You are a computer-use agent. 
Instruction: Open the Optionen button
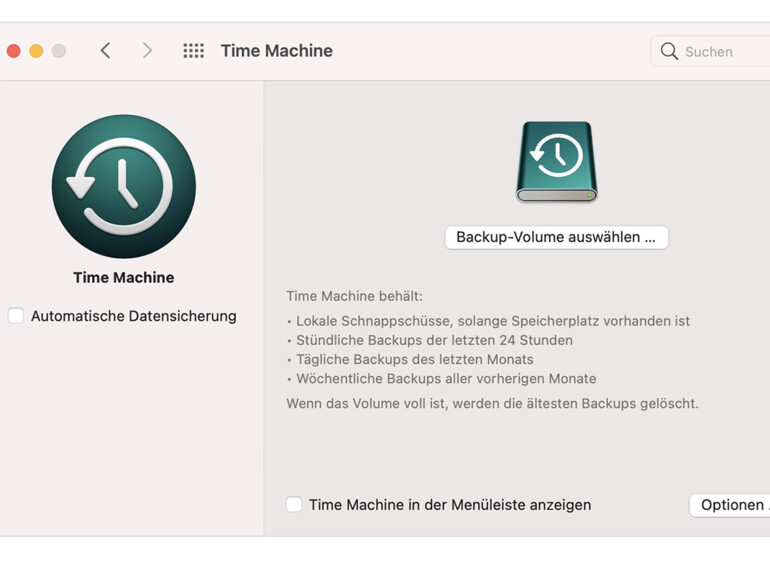pos(730,505)
